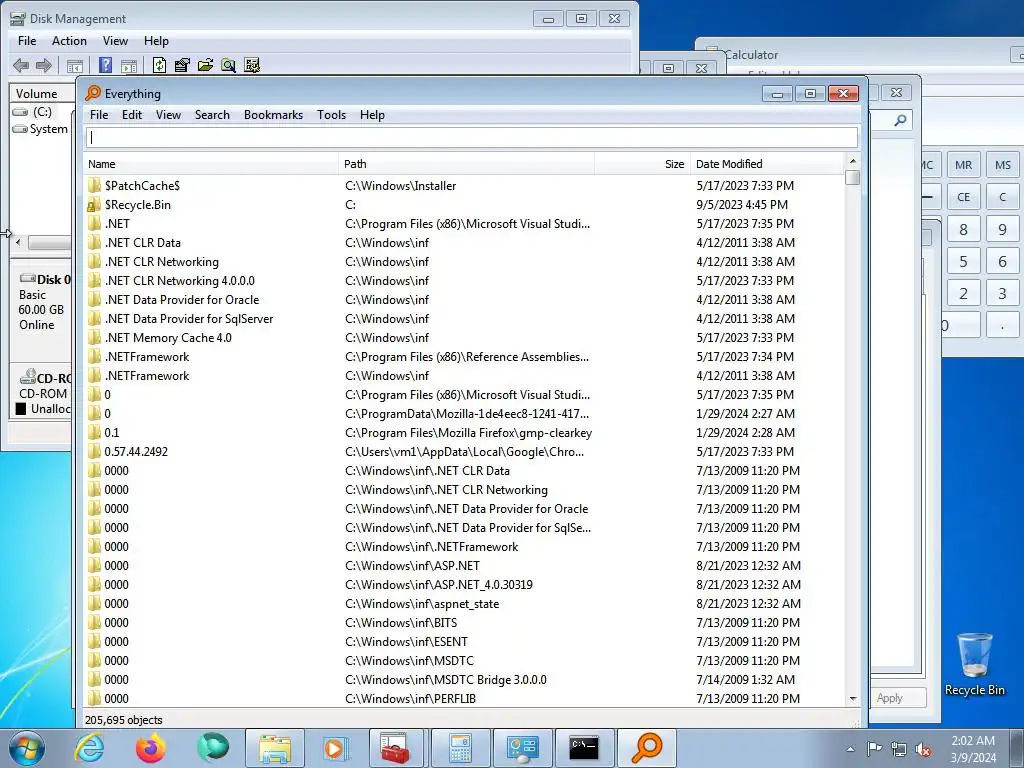Sort results by the Size column header
1024x768 pixels.
[641, 164]
